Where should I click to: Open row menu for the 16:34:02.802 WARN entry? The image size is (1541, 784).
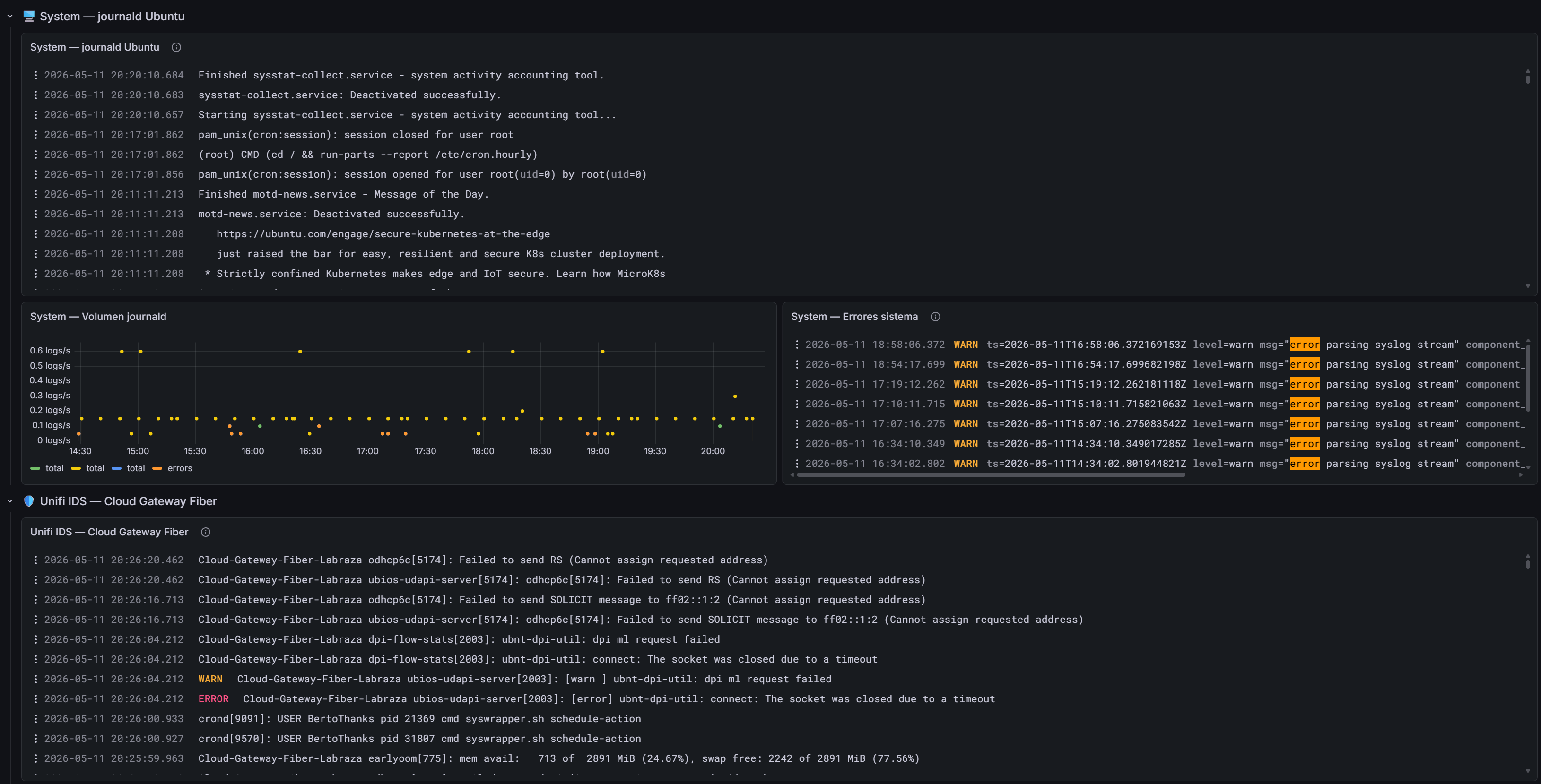point(797,464)
